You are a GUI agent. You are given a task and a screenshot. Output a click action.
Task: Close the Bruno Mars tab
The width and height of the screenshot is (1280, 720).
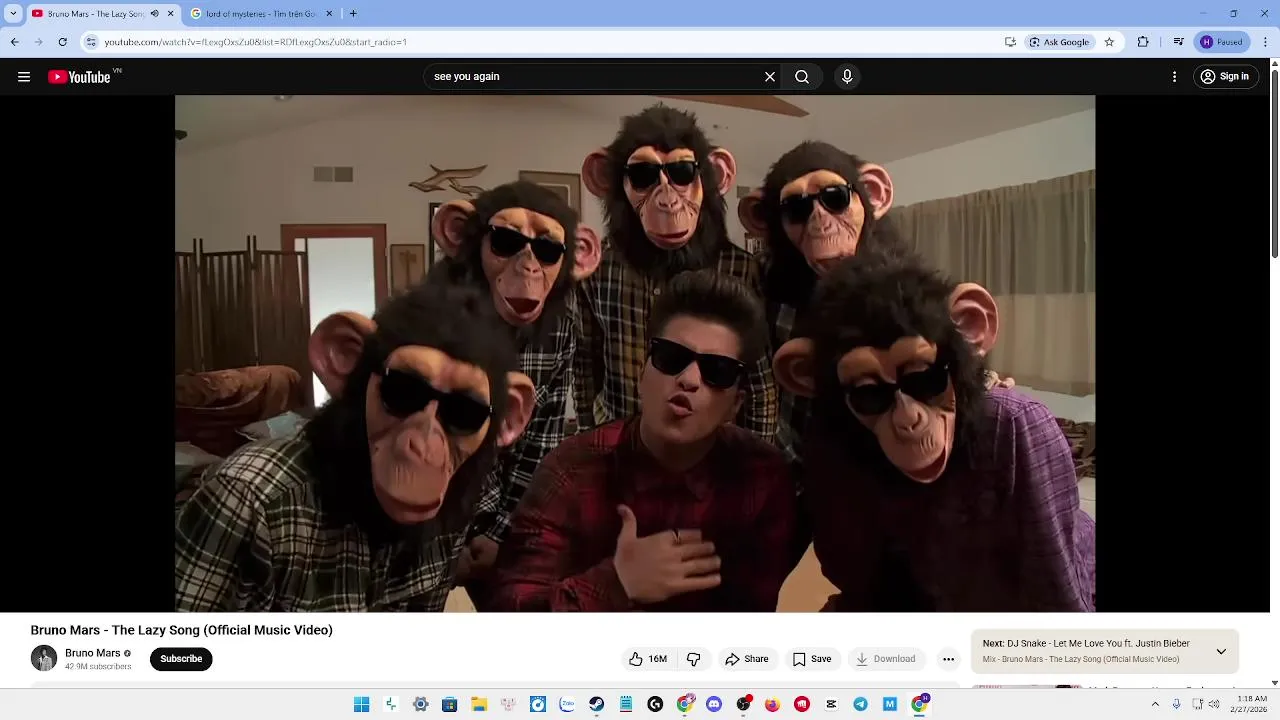tap(171, 14)
